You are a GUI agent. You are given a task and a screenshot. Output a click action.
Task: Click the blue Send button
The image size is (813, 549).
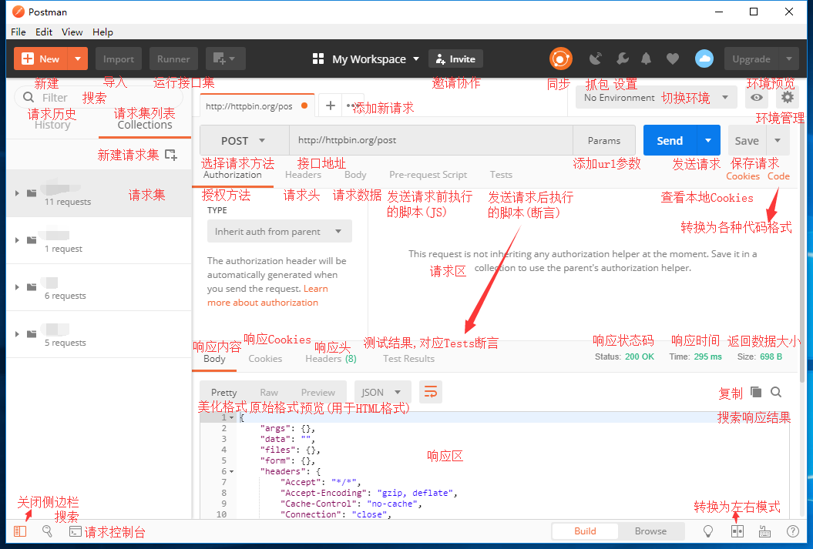[x=670, y=140]
